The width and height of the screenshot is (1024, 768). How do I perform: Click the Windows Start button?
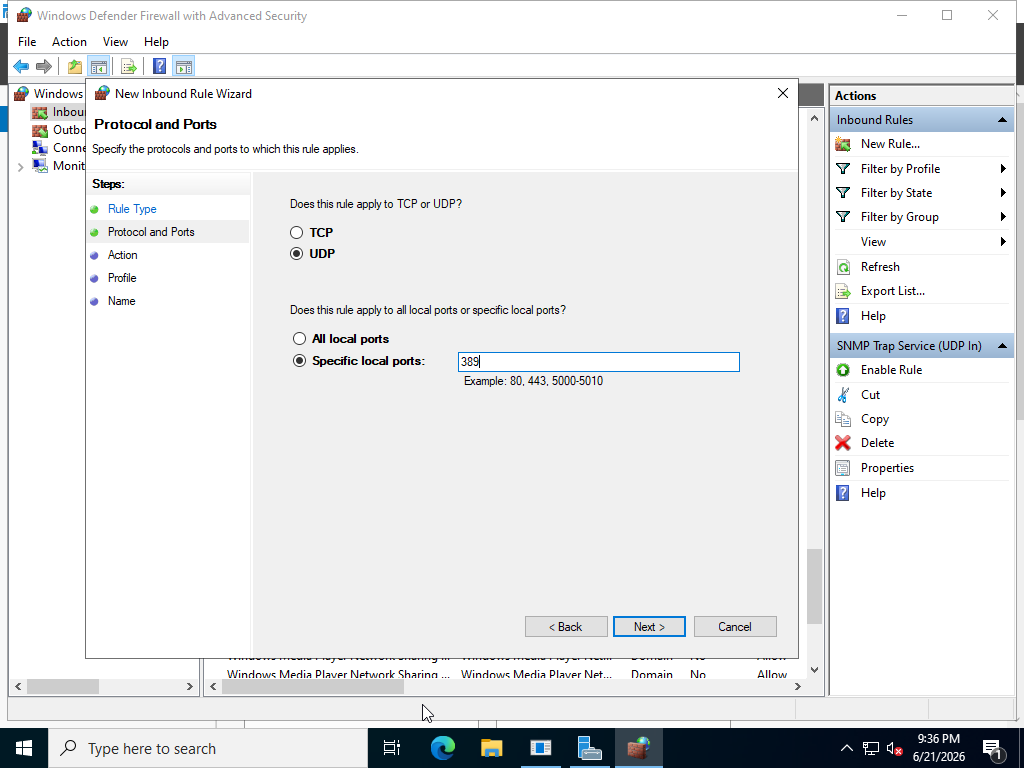coord(24,748)
